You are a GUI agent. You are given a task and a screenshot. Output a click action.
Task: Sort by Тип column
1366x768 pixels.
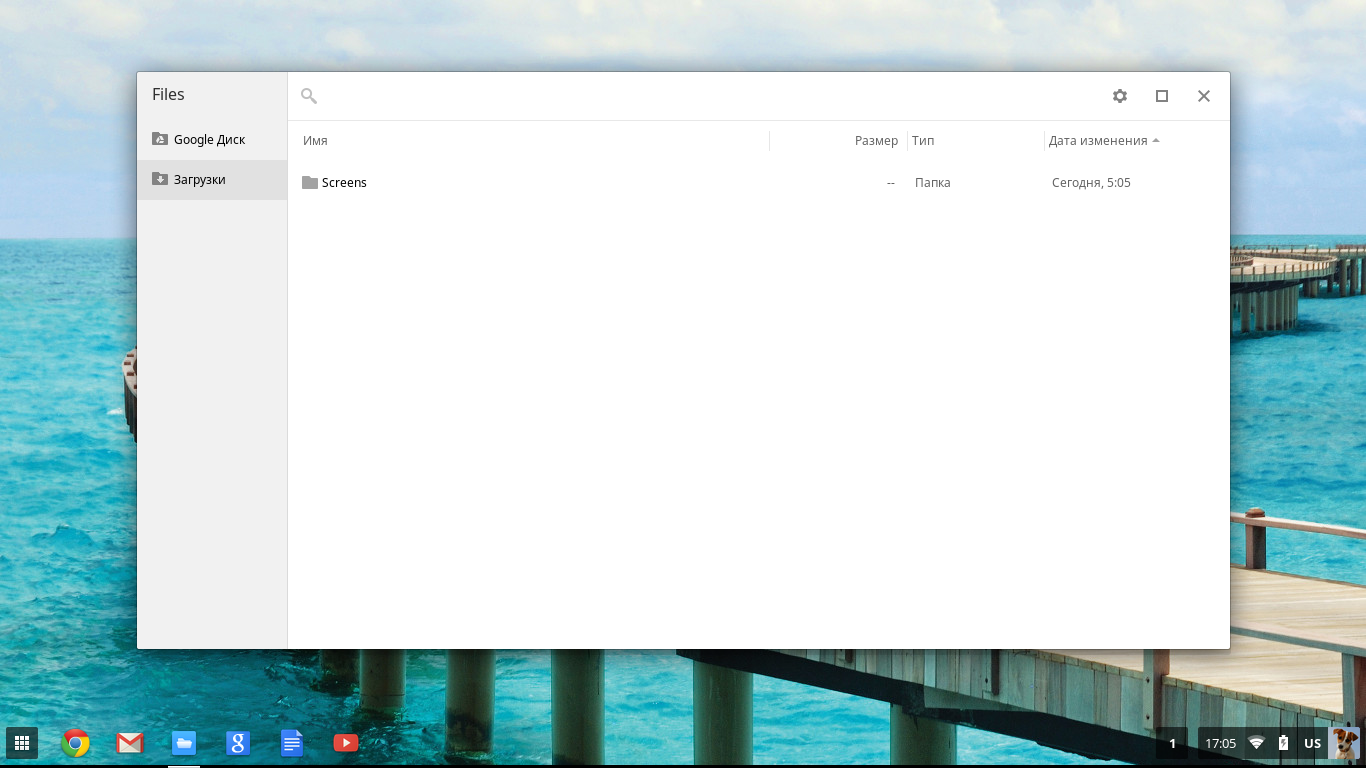[923, 141]
